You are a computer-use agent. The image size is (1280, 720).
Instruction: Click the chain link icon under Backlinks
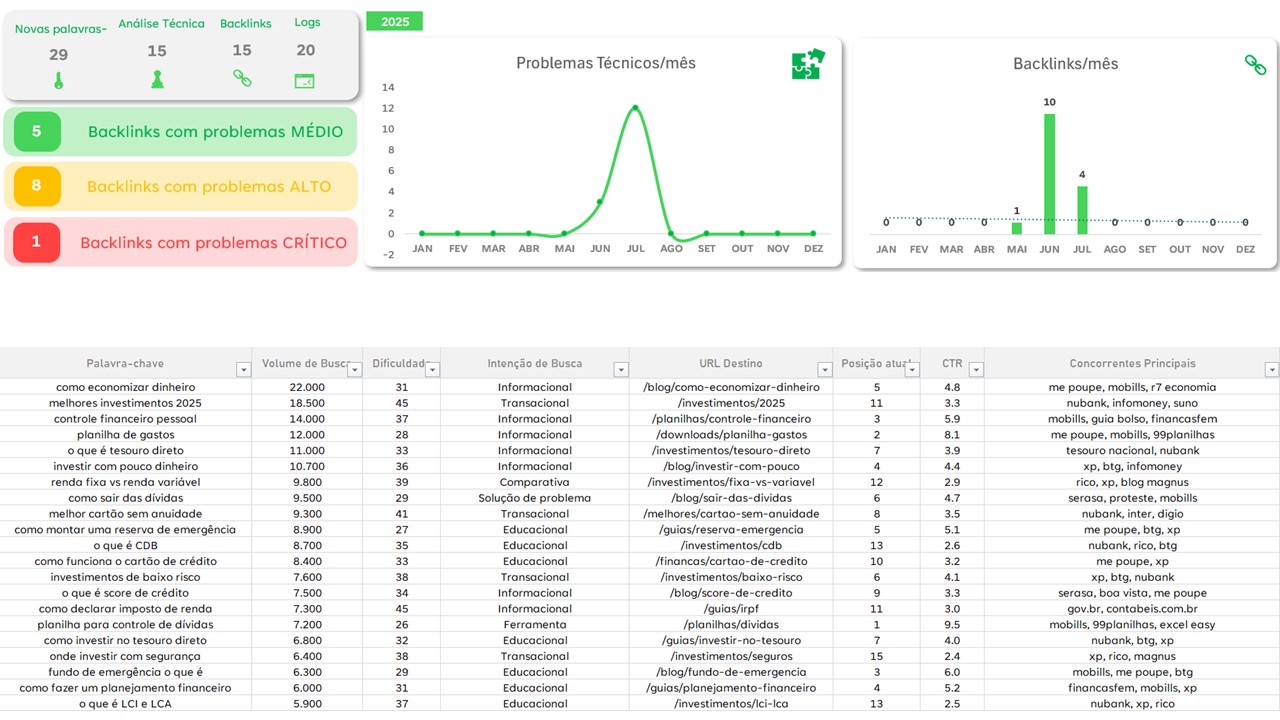[242, 78]
